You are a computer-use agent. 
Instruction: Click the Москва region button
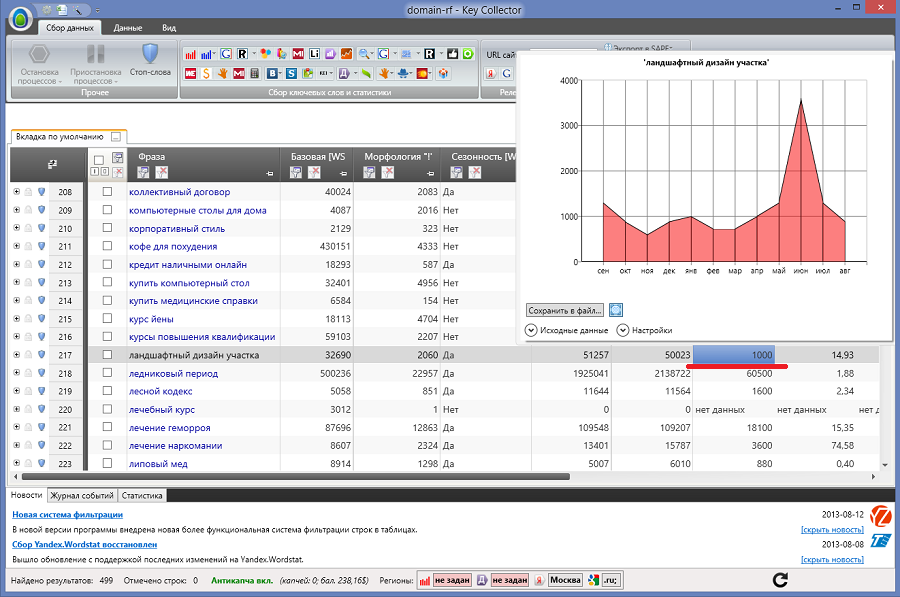[565, 580]
